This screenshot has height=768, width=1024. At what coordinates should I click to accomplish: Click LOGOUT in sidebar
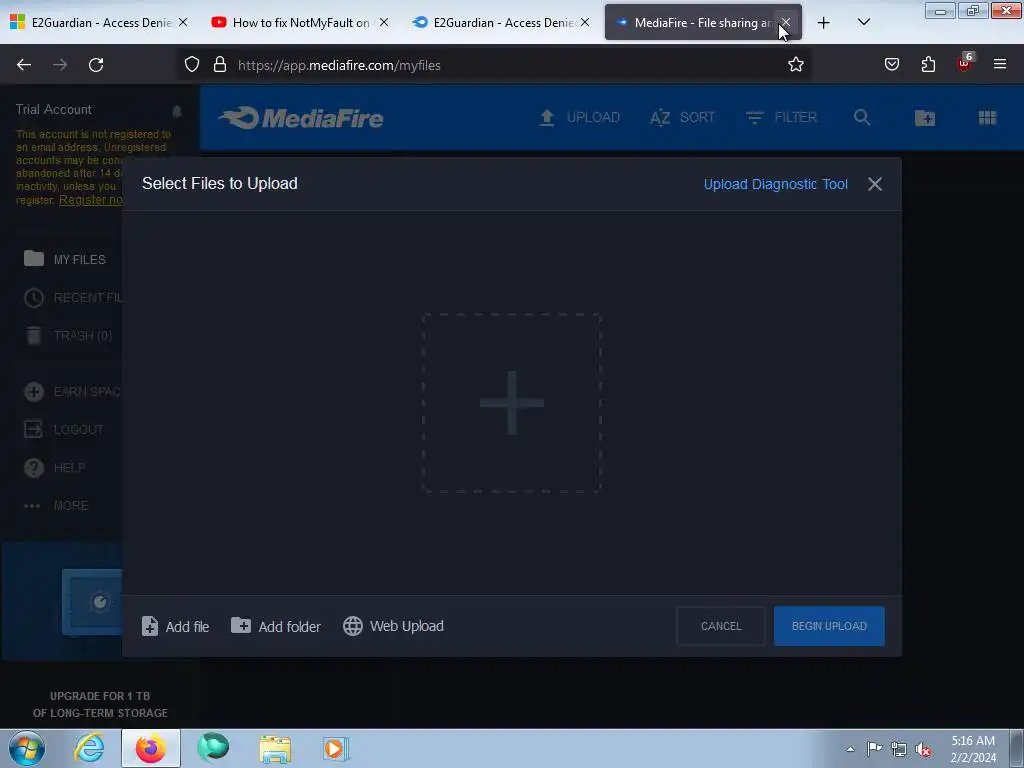pos(64,430)
